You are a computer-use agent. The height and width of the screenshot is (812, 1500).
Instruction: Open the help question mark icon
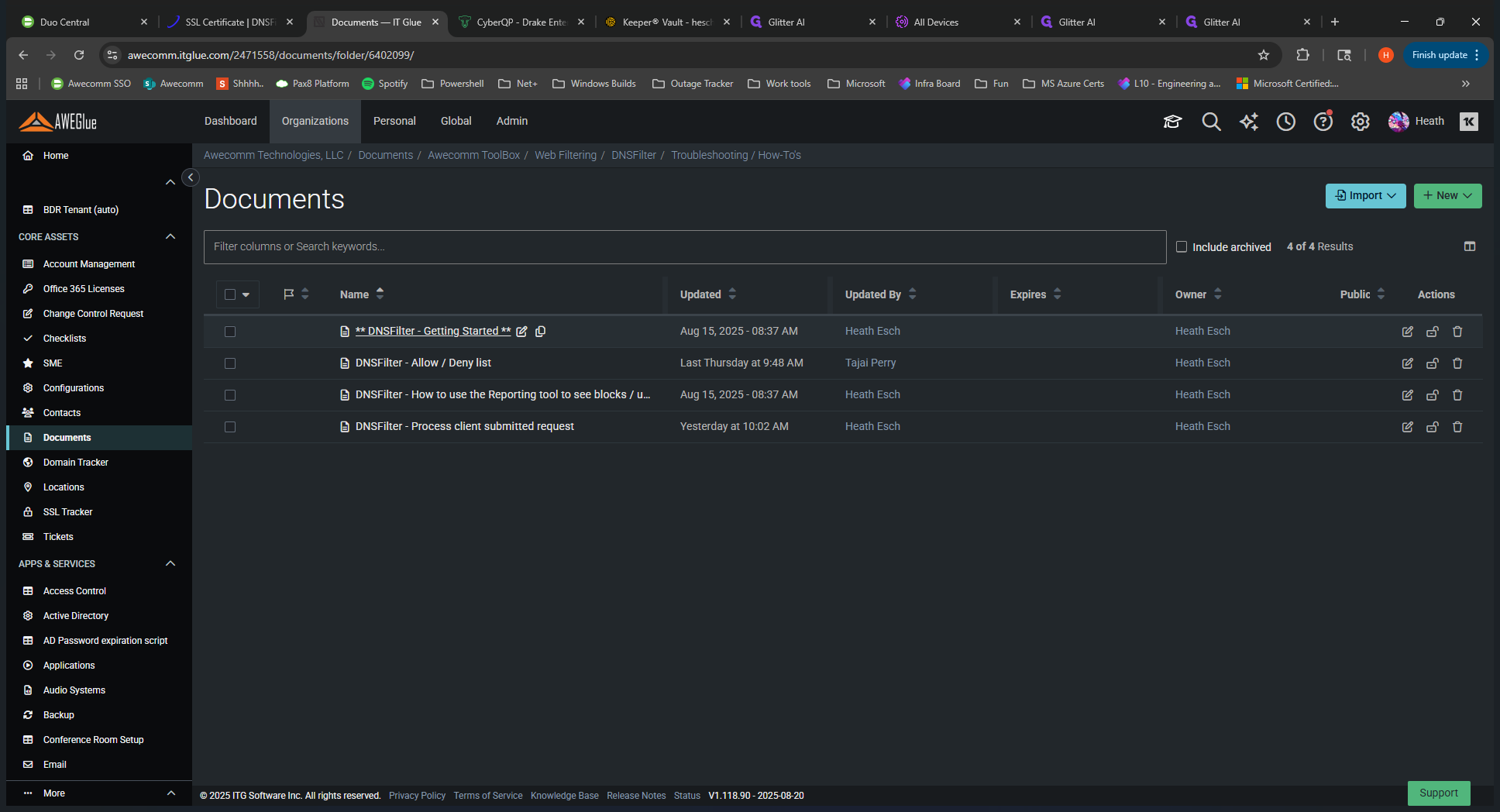point(1323,122)
